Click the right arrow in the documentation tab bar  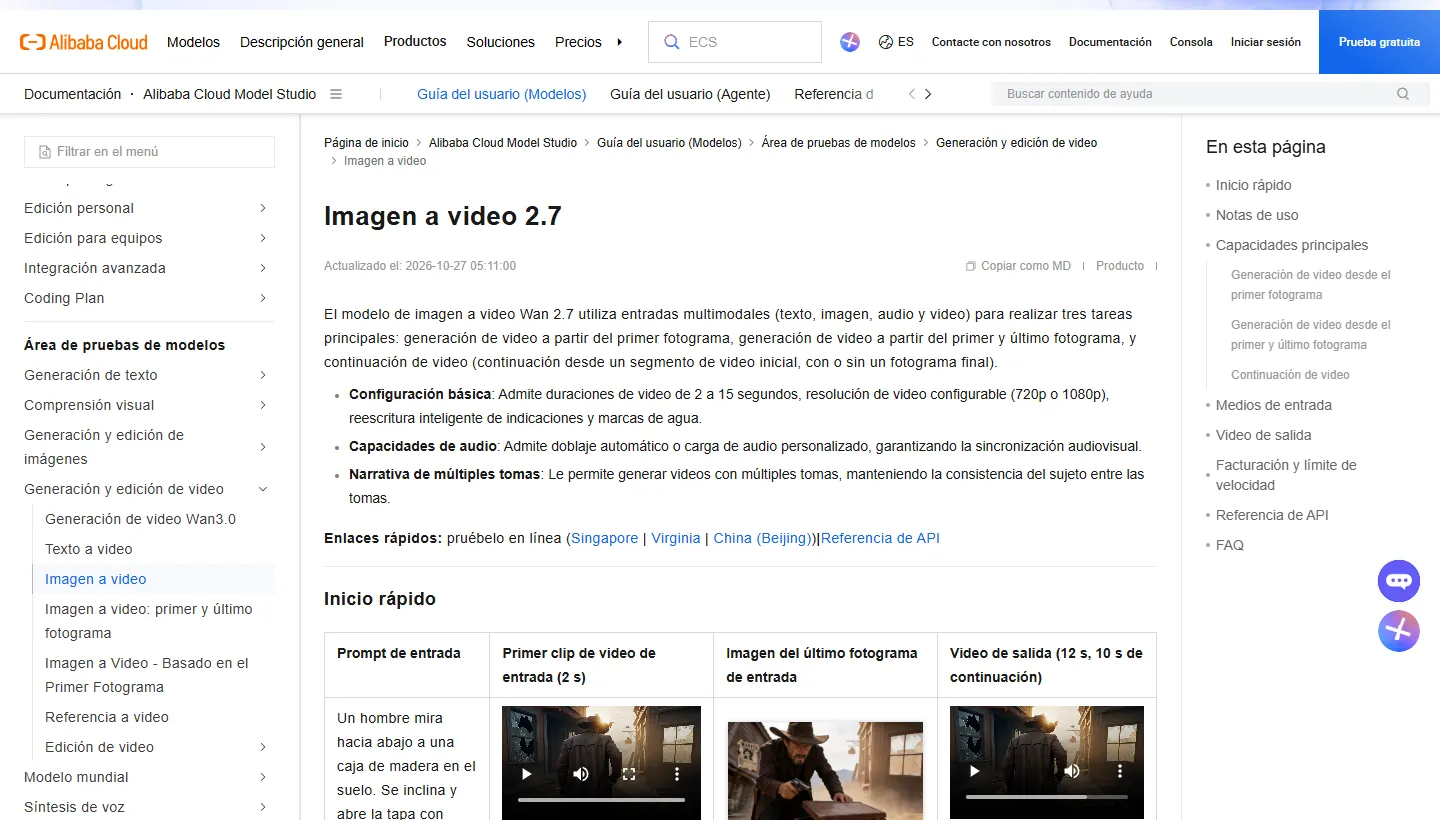(x=928, y=94)
